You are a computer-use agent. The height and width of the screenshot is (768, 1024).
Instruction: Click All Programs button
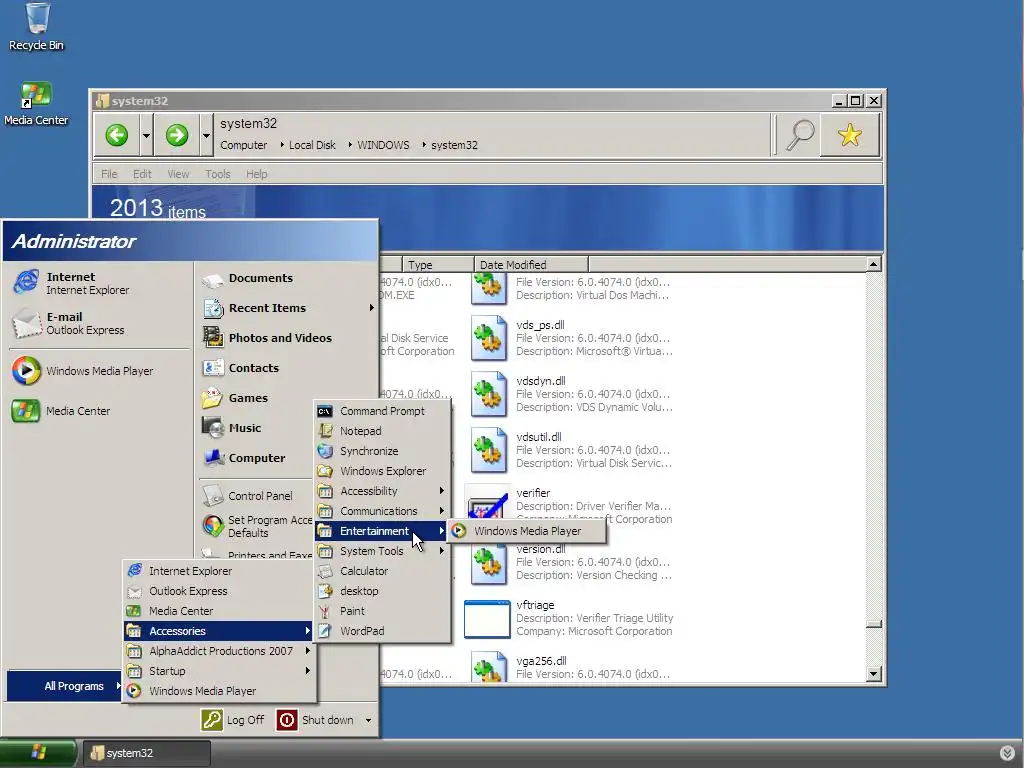coord(65,686)
